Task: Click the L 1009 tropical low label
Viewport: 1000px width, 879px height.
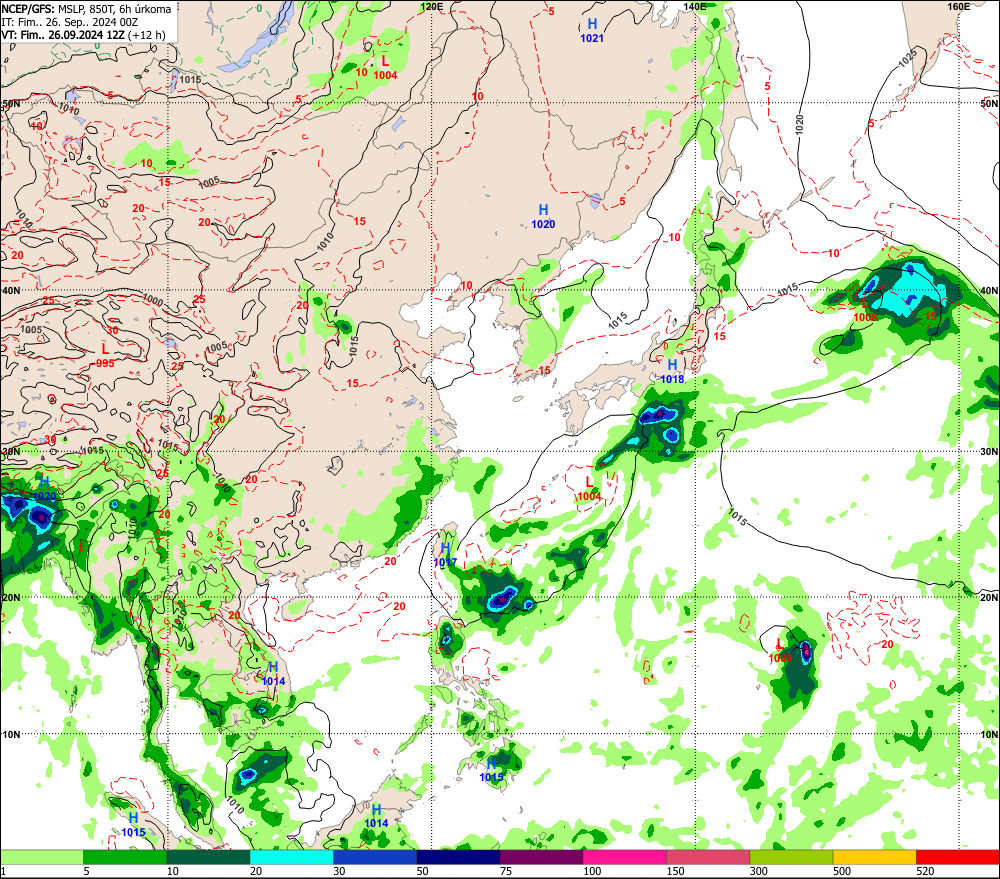Action: pyautogui.click(x=780, y=651)
